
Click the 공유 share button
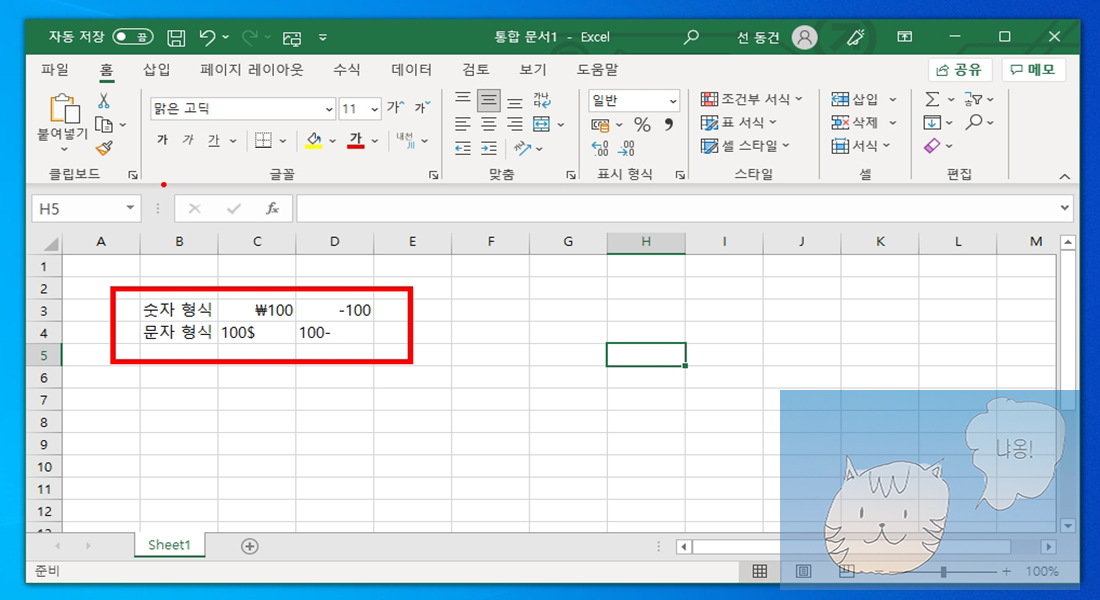960,69
